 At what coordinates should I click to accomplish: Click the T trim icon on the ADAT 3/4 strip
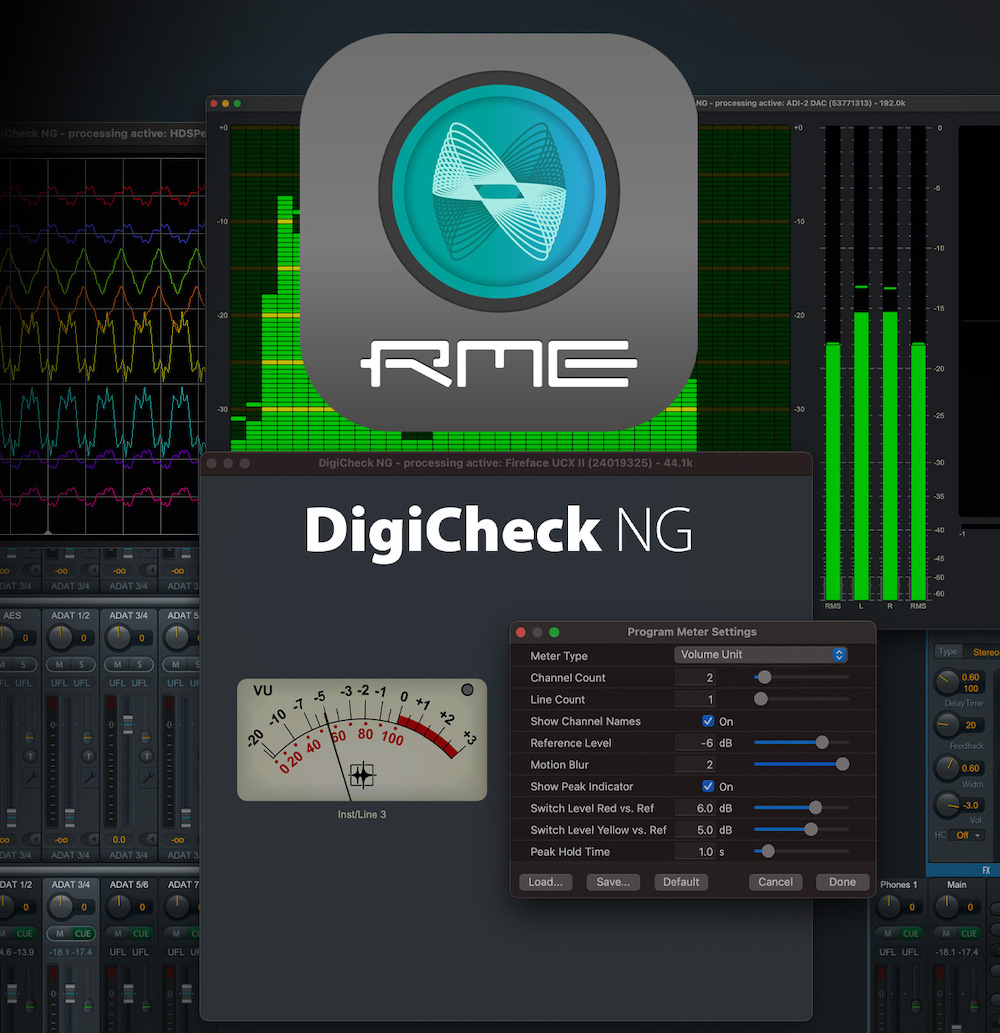[147, 756]
